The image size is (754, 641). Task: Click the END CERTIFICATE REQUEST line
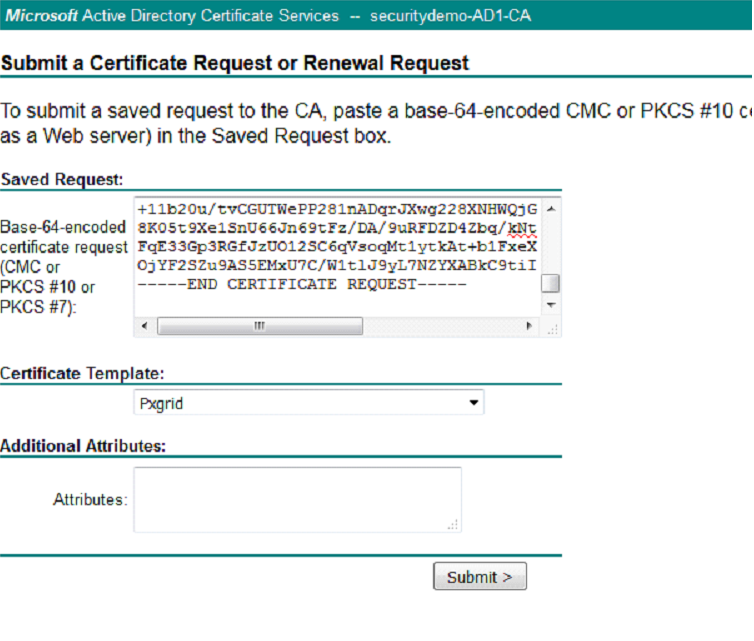[x=302, y=284]
